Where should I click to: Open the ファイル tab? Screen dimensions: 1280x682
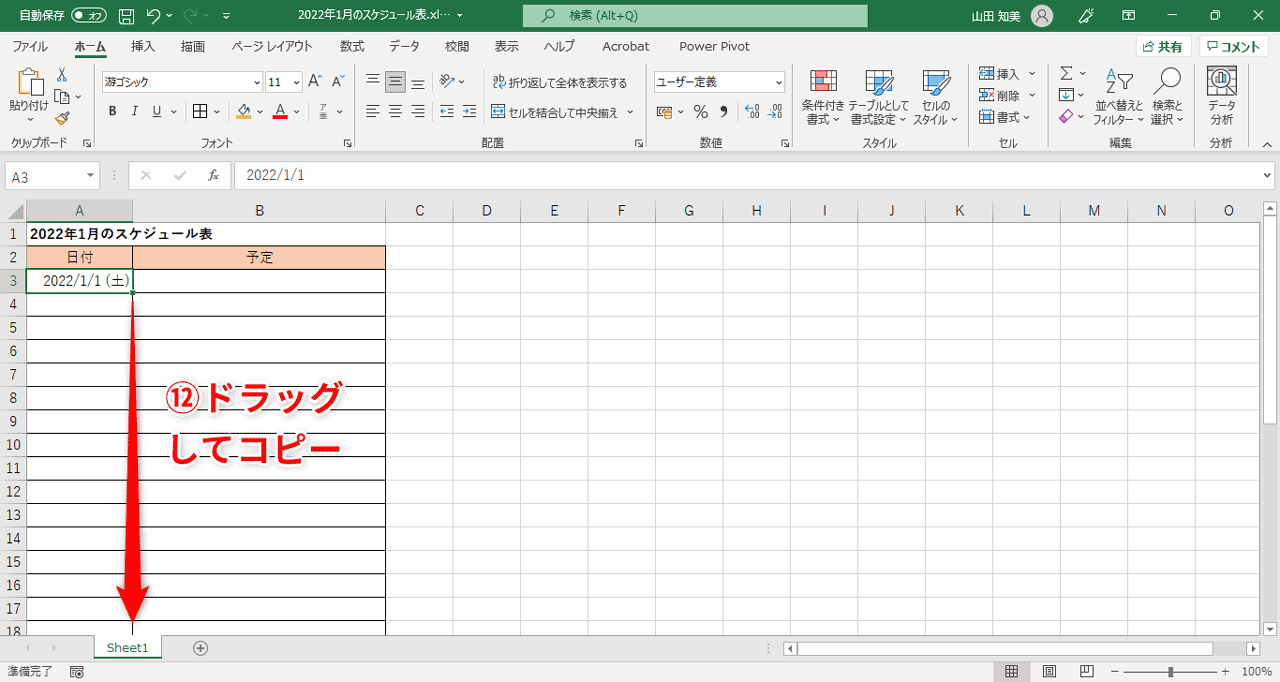click(30, 46)
